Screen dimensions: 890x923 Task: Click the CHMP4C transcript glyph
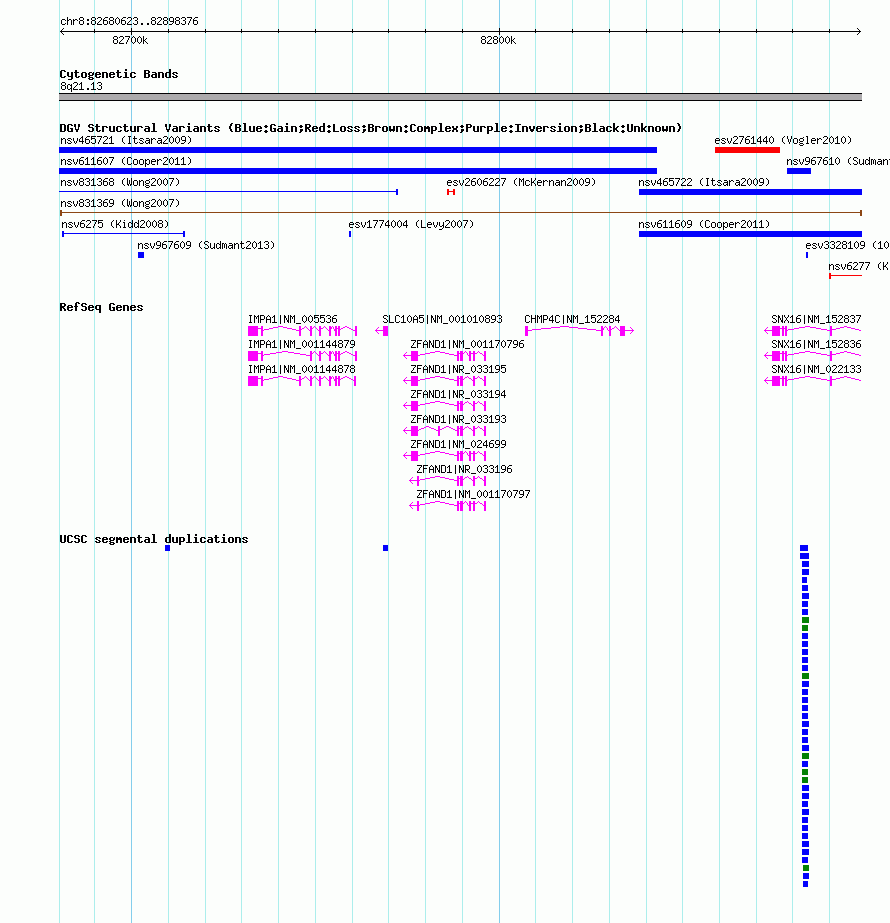579,331
